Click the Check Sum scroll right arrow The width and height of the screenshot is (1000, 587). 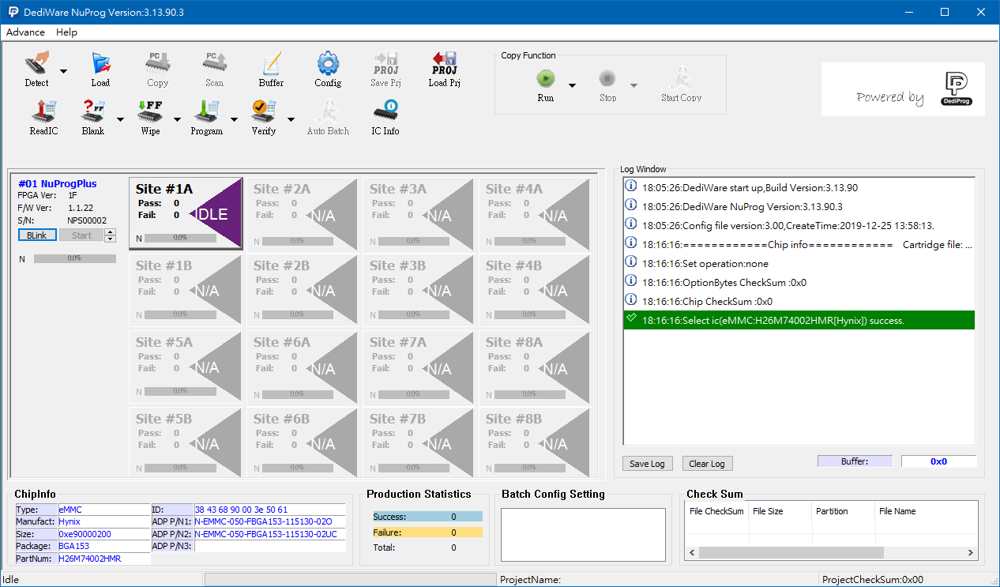(971, 553)
